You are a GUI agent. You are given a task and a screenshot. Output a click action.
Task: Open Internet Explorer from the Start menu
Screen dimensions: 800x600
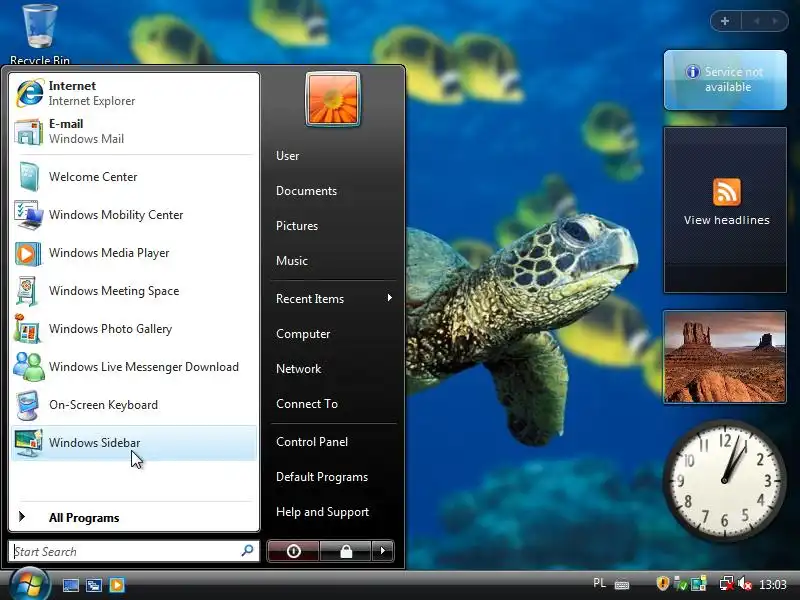[x=134, y=93]
